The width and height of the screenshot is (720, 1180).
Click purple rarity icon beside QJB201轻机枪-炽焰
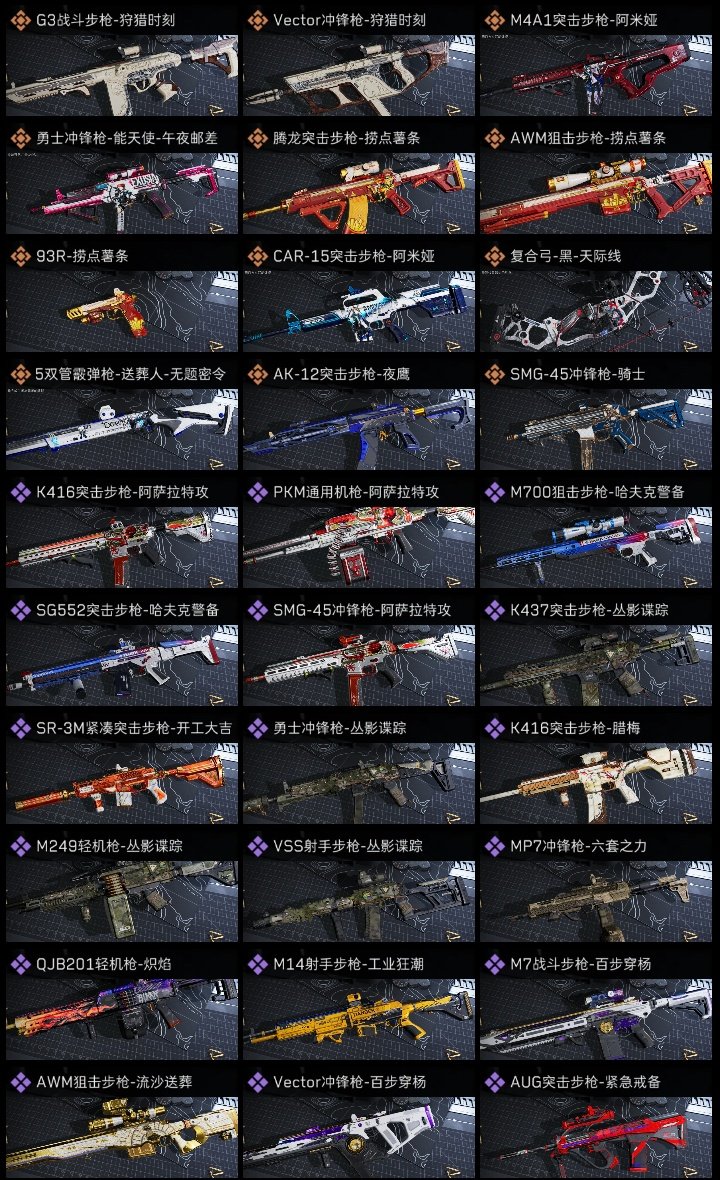pos(20,964)
